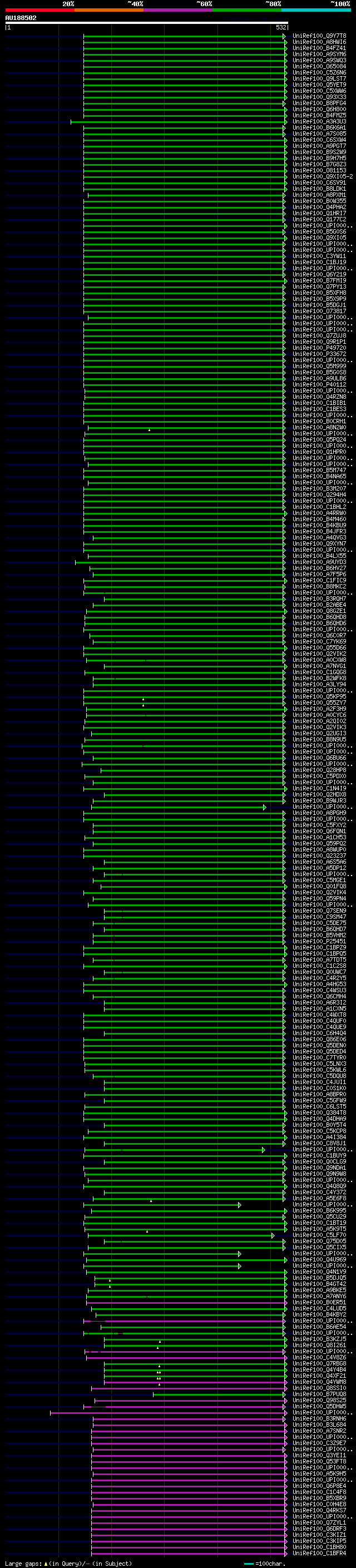Screen dimensions: 356x1568
Task: Select hit label UniRef100_A4RRW0
Action: 319,513
